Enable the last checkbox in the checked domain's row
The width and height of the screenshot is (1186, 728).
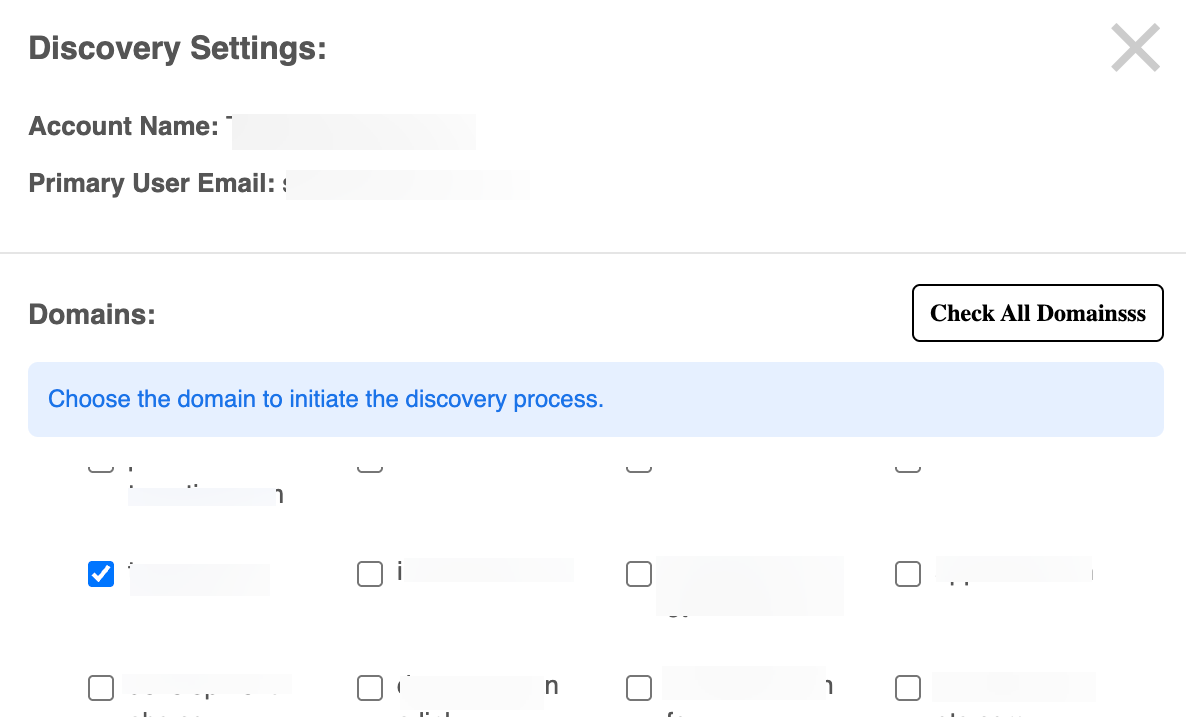908,574
